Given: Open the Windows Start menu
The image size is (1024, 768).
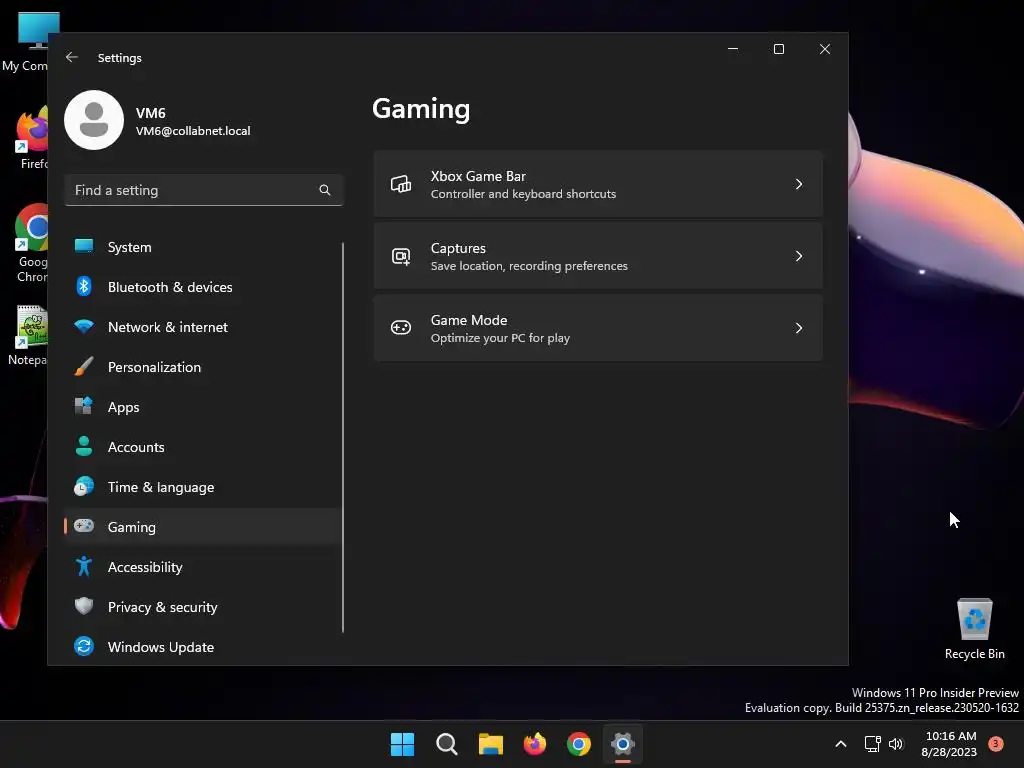Looking at the screenshot, I should (402, 744).
